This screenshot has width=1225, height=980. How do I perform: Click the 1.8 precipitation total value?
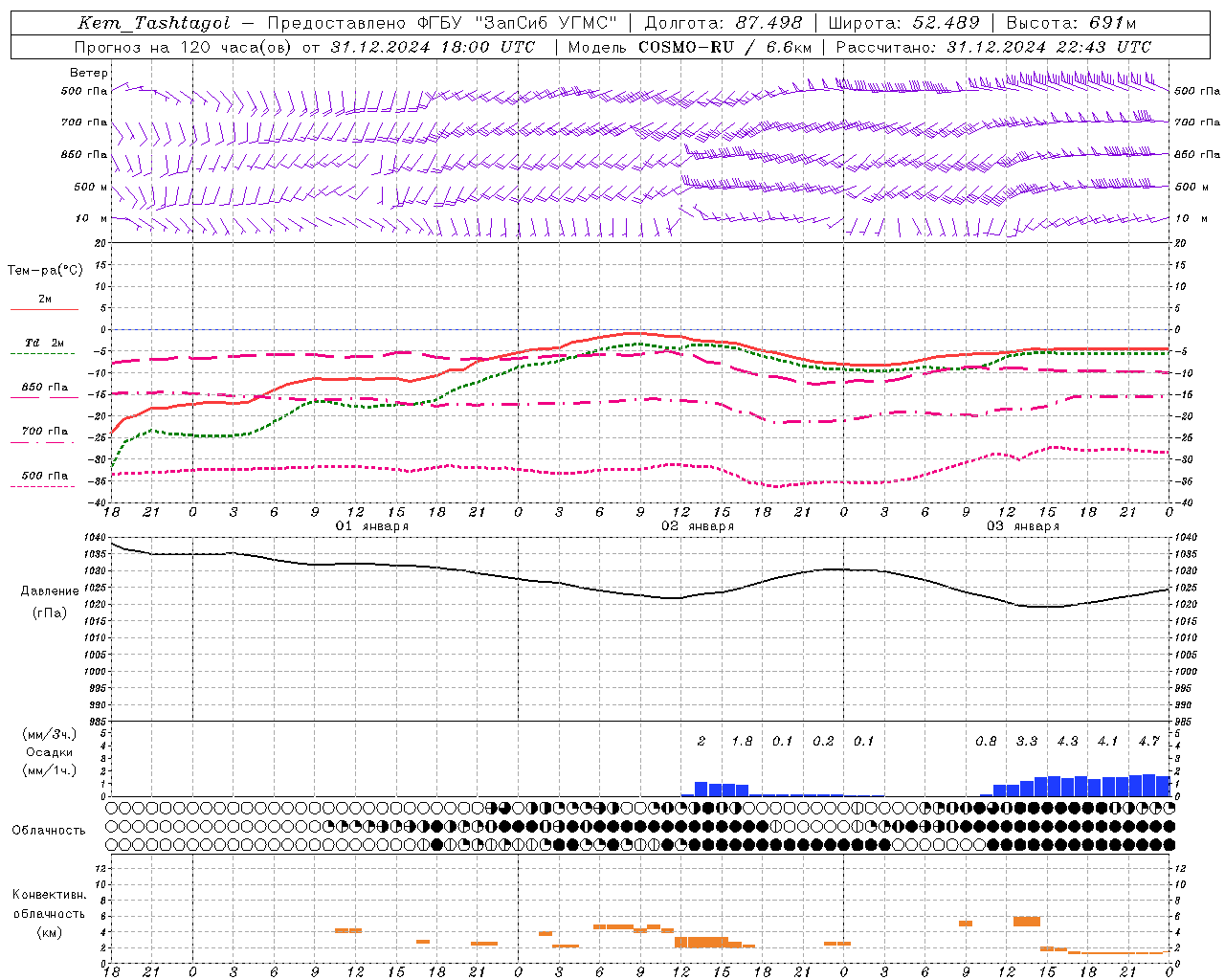coord(742,742)
